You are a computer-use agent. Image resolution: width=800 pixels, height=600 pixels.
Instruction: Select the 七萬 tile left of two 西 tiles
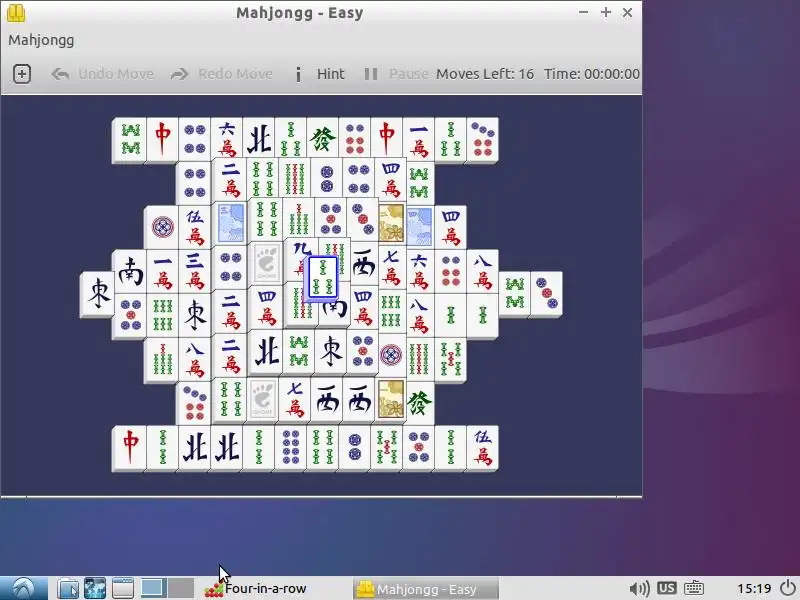(x=295, y=399)
